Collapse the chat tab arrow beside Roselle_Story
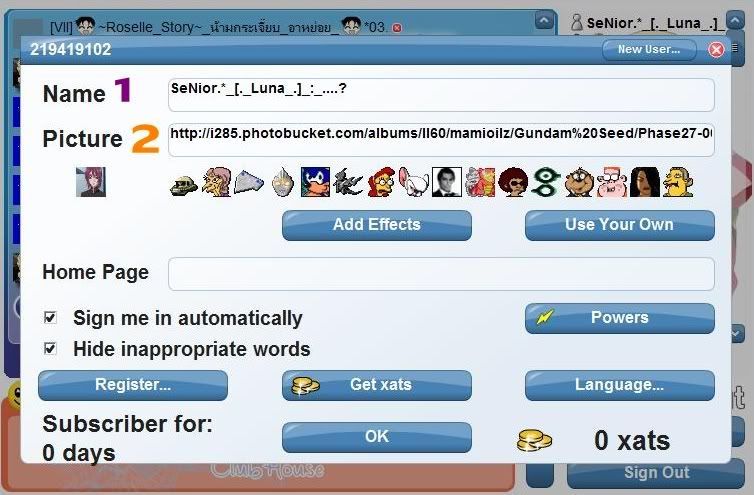This screenshot has width=754, height=495. pos(544,21)
